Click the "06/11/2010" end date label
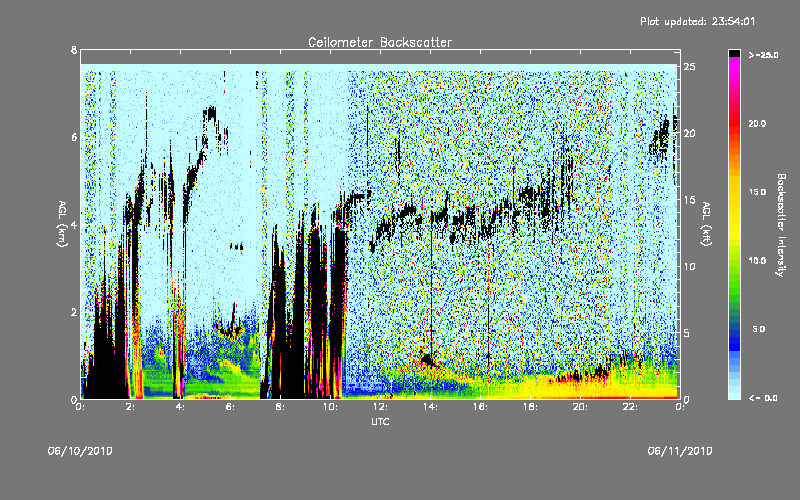This screenshot has width=800, height=500. (680, 451)
